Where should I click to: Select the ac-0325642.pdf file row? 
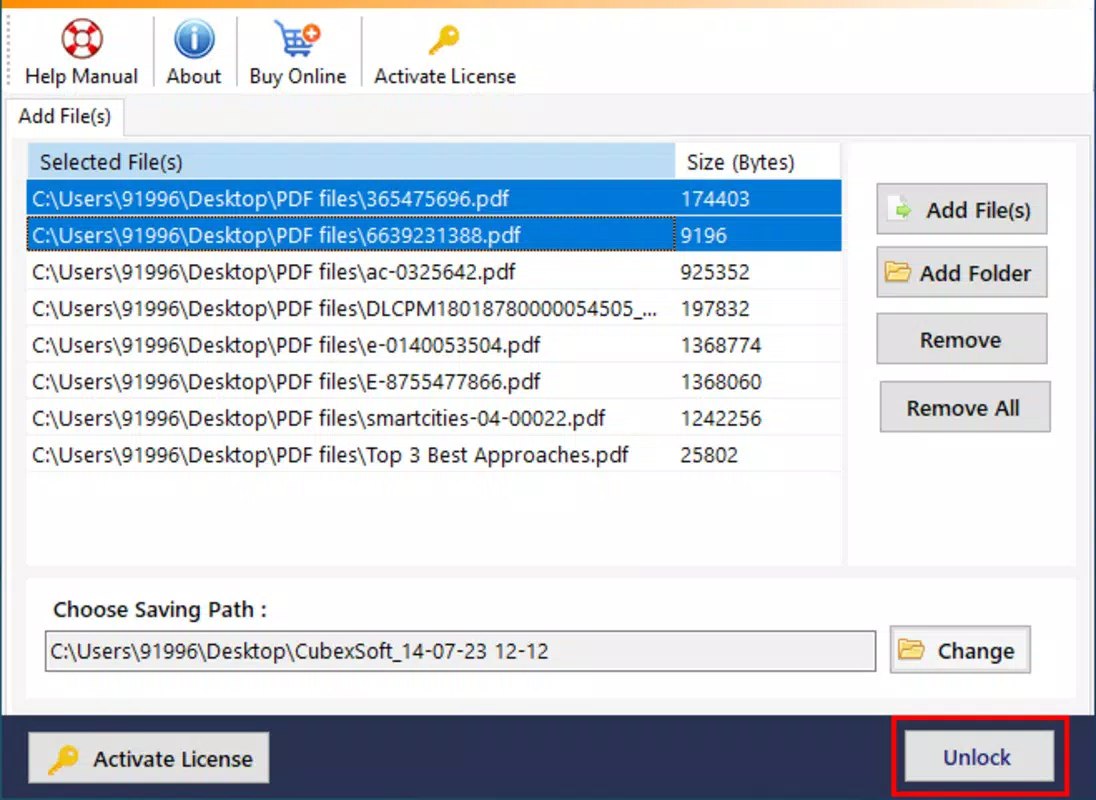click(x=434, y=272)
